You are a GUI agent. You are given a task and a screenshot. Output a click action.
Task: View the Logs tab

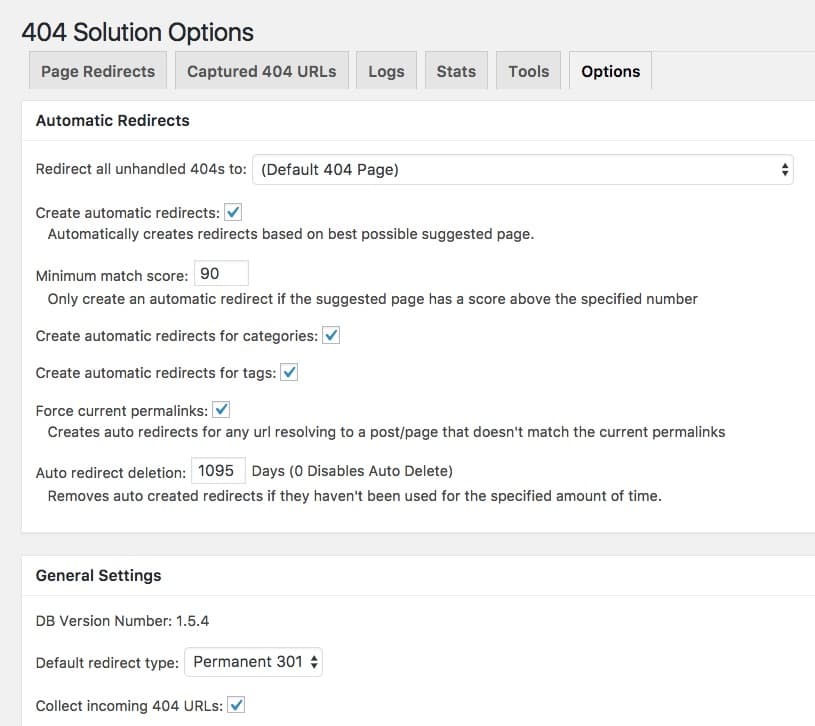click(386, 70)
